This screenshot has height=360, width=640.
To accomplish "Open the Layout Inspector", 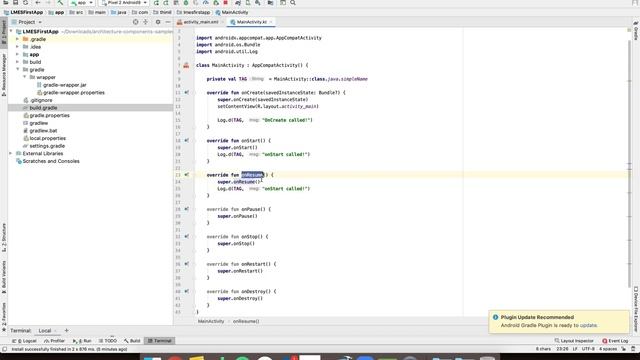I will [574, 341].
